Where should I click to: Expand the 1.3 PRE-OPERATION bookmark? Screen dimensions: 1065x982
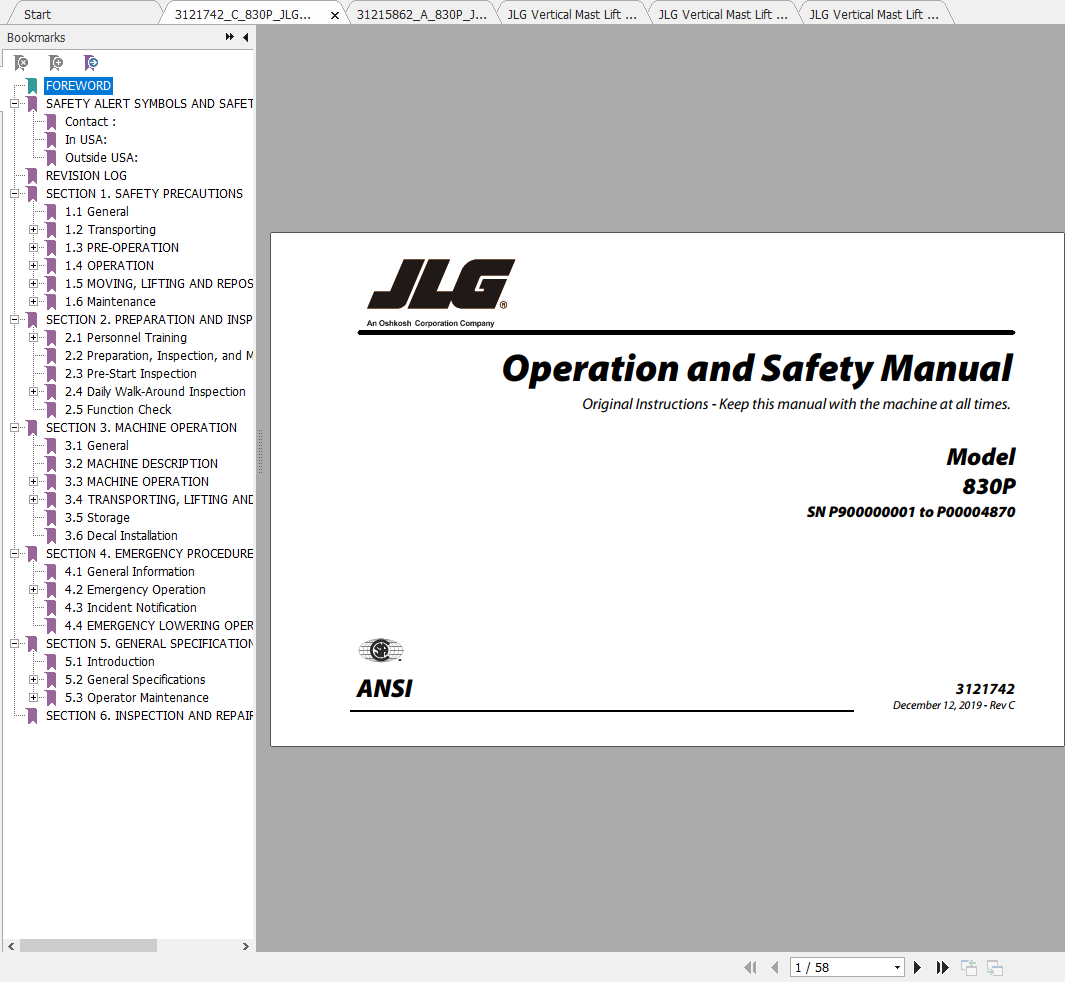tap(33, 248)
